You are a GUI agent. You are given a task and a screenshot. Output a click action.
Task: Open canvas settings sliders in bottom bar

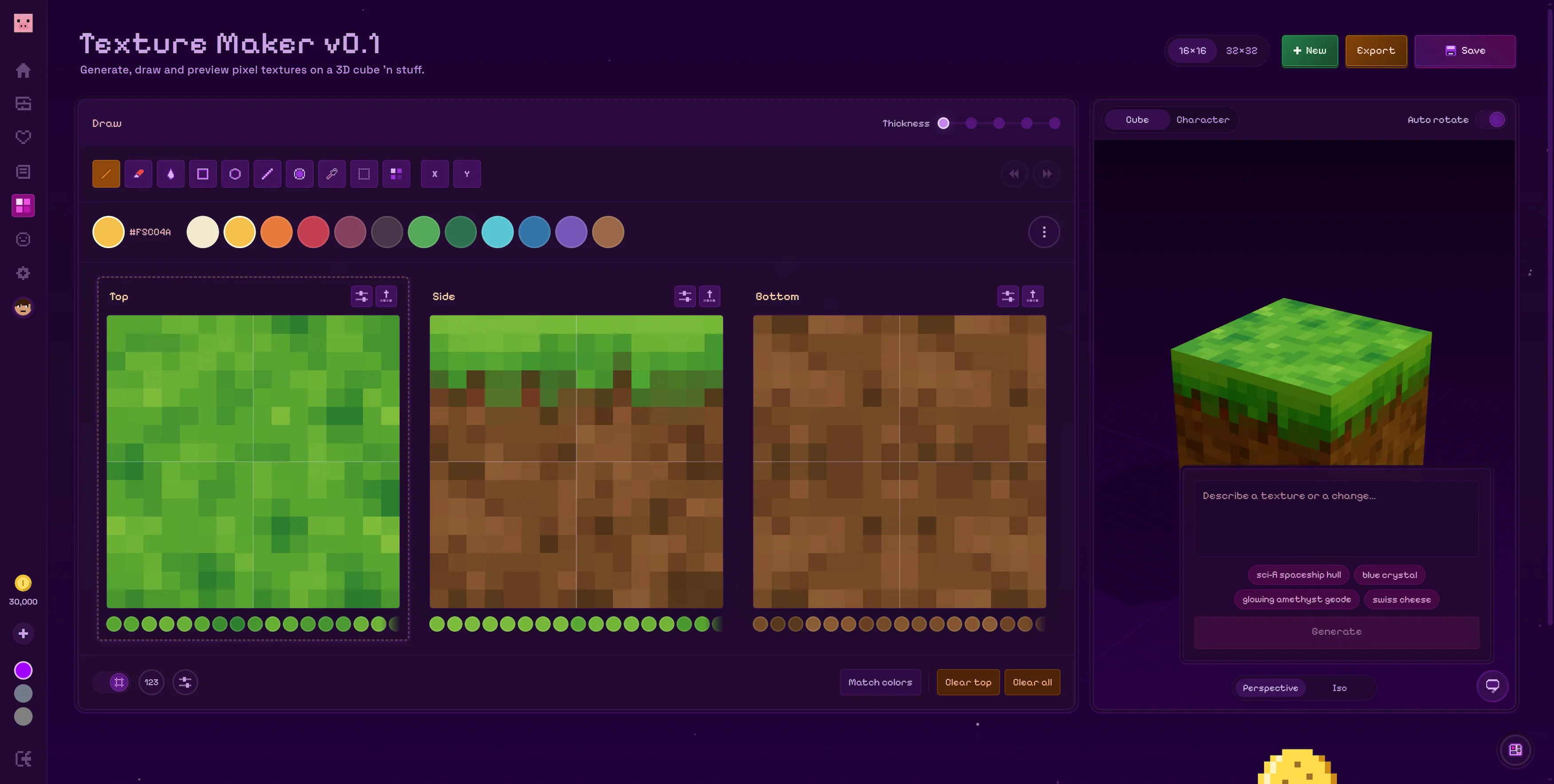tap(185, 682)
